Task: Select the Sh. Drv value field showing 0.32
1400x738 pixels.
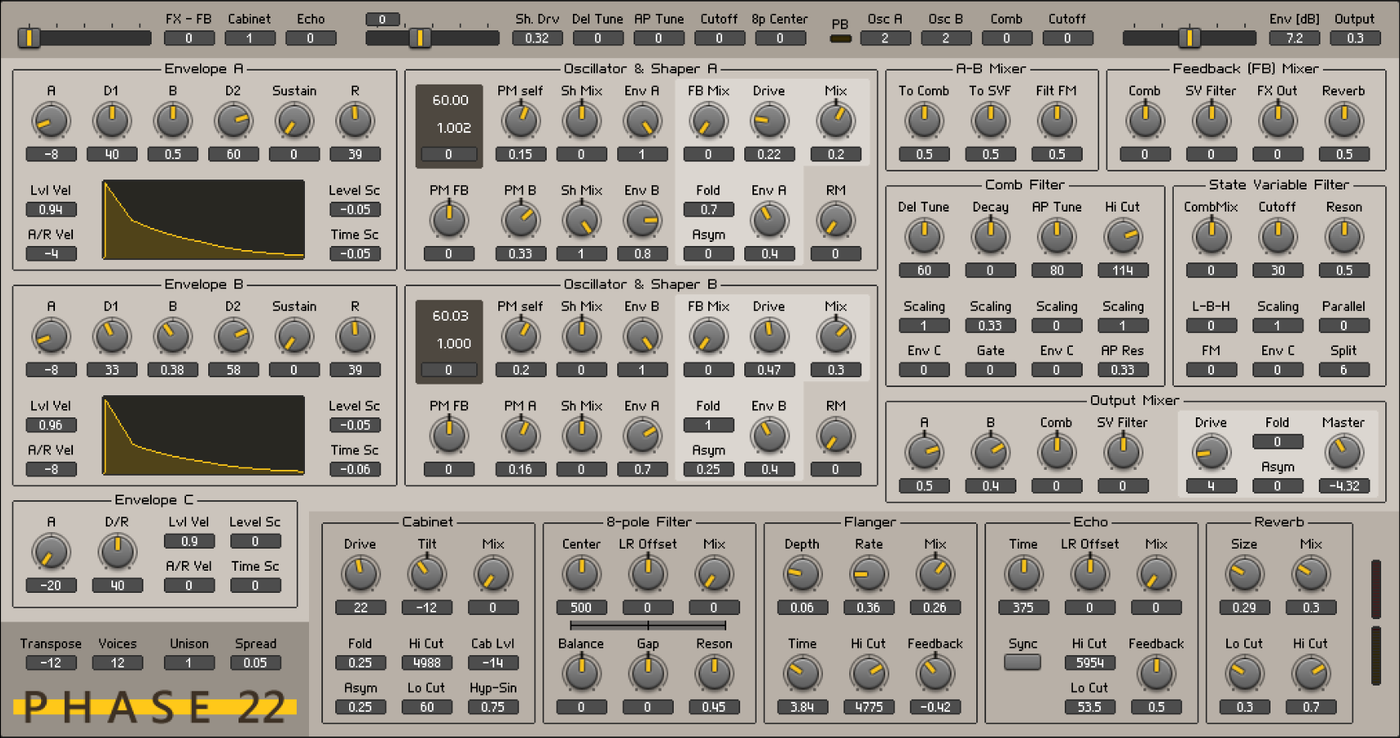Action: pos(537,38)
